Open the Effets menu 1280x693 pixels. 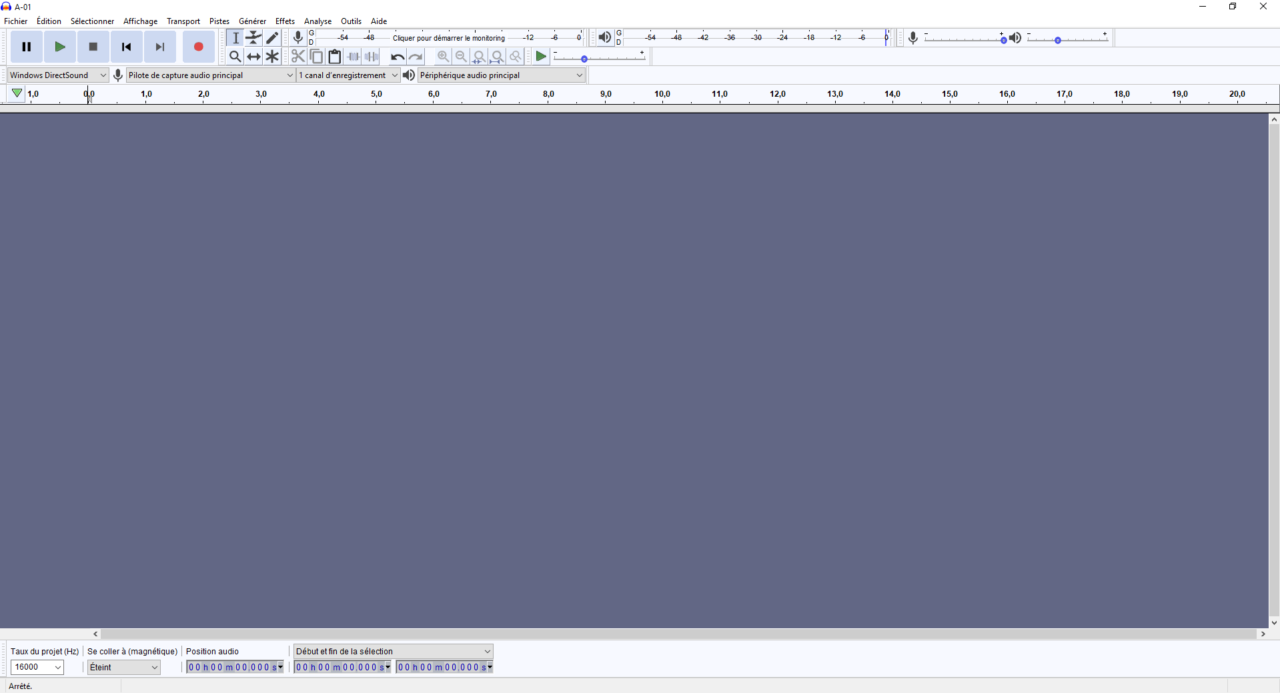coord(284,20)
